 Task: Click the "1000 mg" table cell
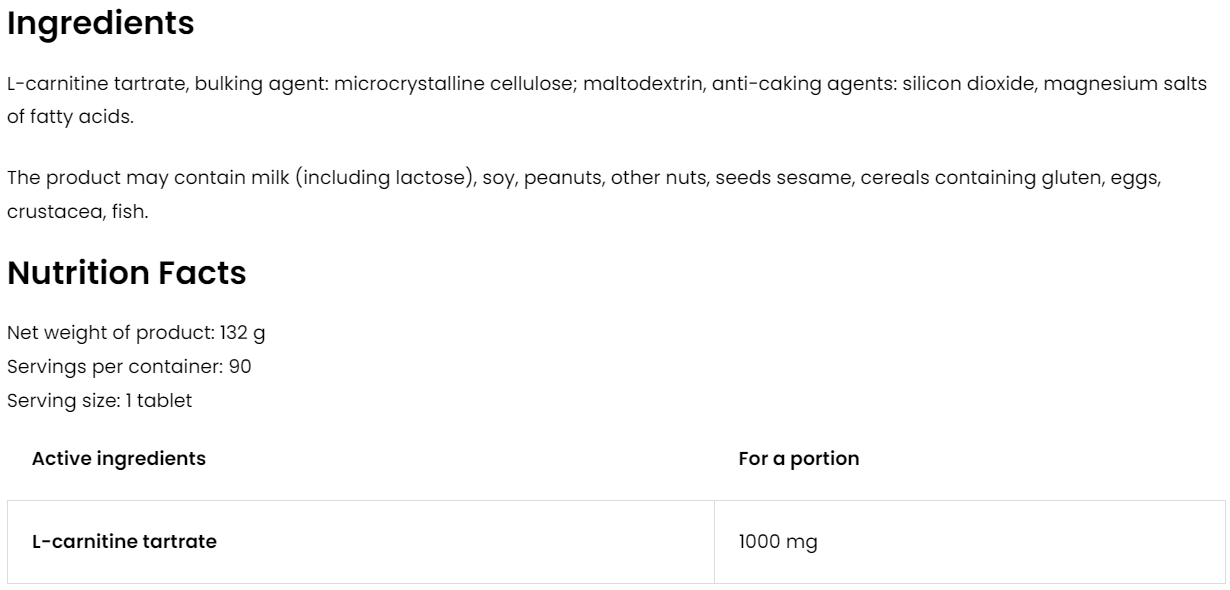tap(778, 542)
